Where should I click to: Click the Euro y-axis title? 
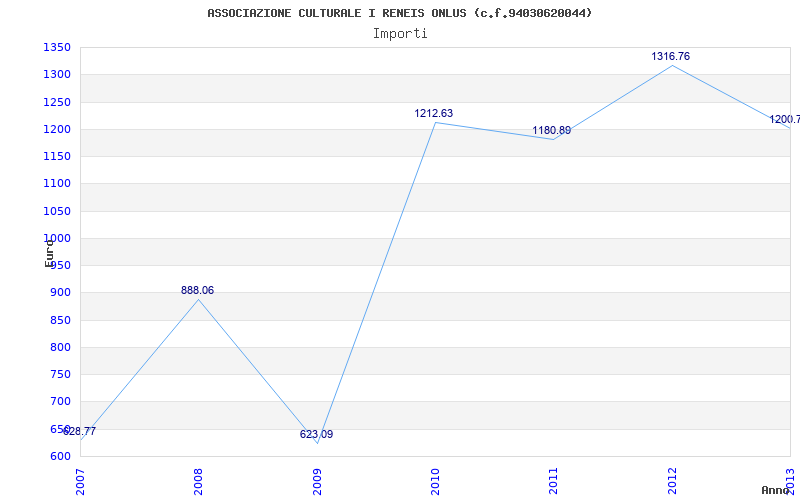point(49,252)
